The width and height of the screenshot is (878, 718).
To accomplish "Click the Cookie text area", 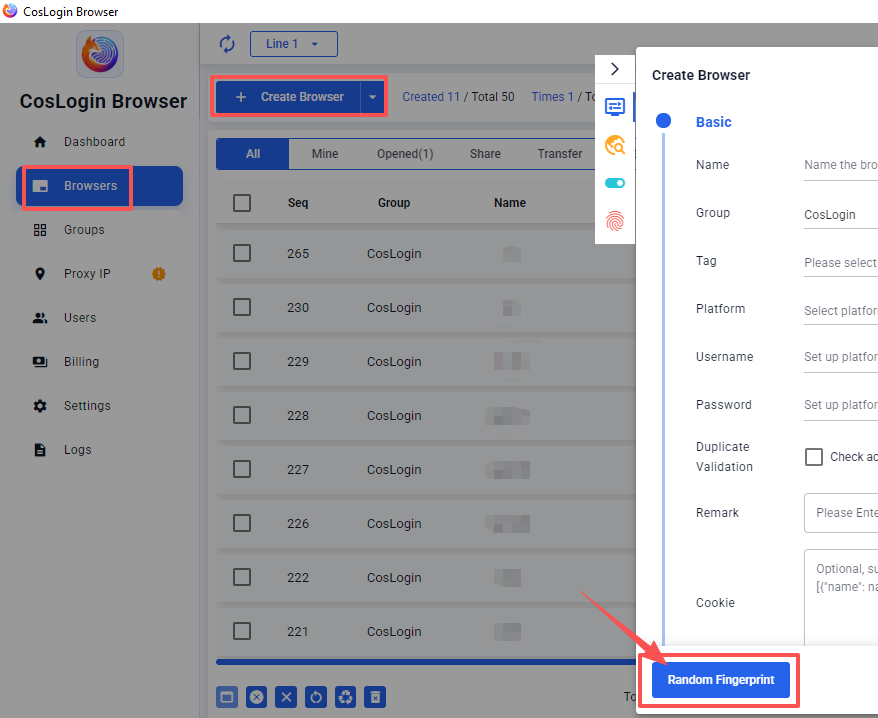I will coord(841,598).
